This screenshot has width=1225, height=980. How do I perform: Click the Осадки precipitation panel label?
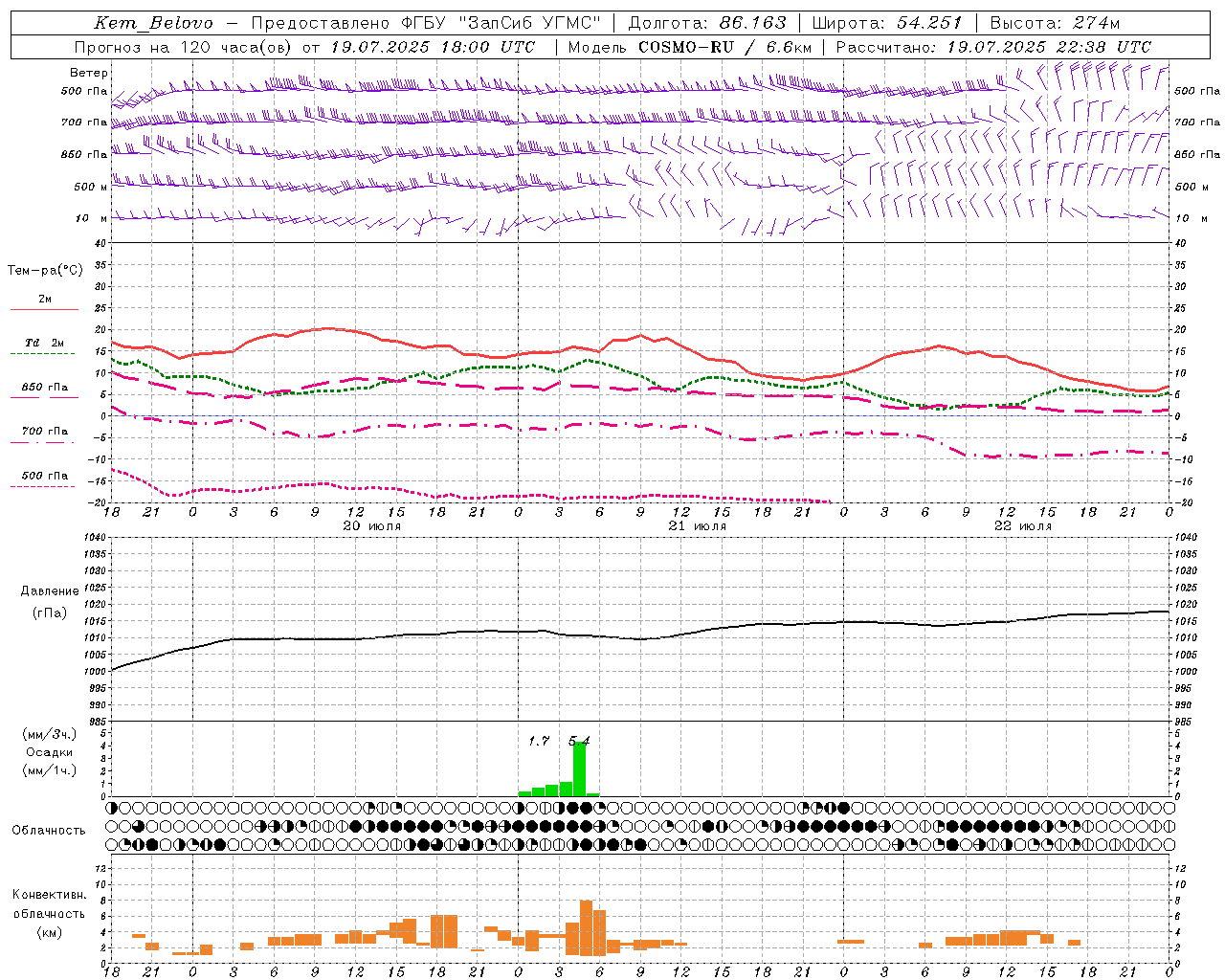click(x=50, y=752)
